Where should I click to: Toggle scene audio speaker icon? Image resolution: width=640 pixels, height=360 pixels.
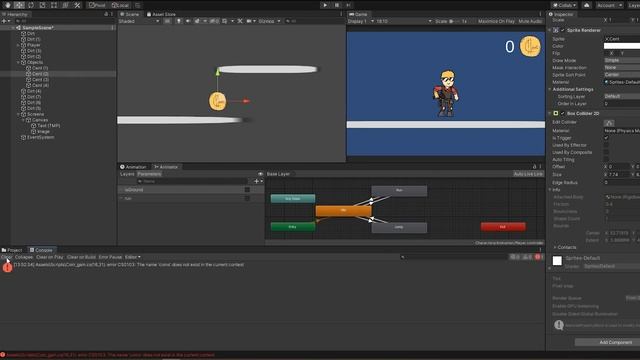[188, 21]
